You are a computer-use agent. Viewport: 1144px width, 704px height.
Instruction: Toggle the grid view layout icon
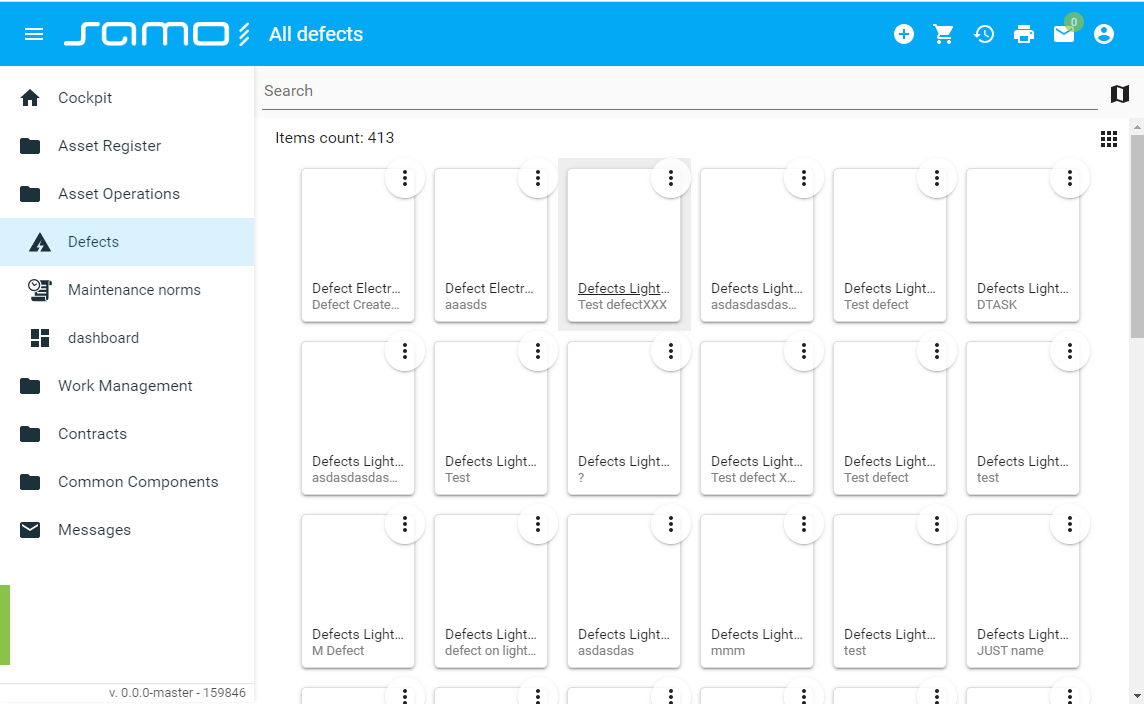click(1108, 139)
